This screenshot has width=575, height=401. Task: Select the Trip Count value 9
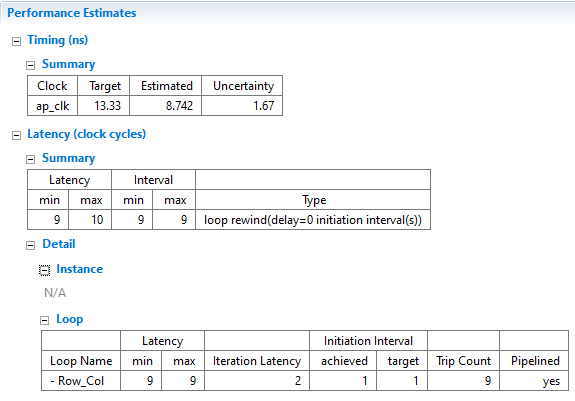click(464, 381)
